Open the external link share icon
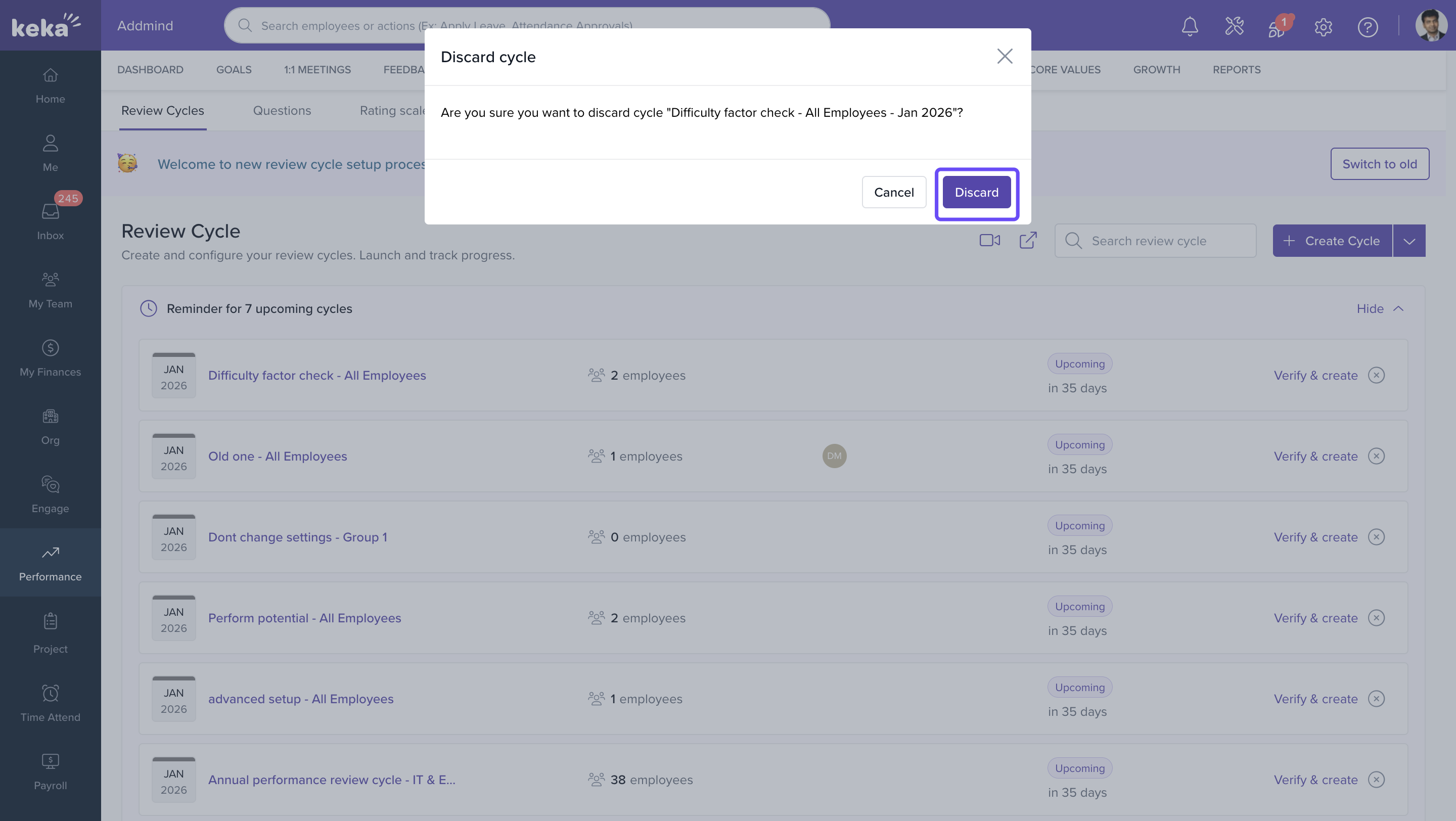 [x=1028, y=241]
